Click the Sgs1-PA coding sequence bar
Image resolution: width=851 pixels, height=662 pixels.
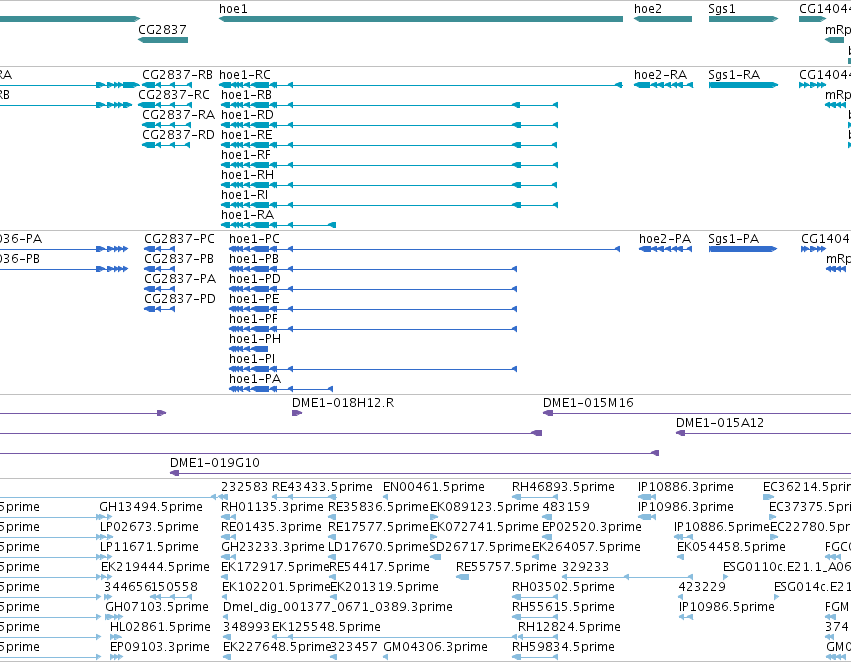(x=742, y=249)
